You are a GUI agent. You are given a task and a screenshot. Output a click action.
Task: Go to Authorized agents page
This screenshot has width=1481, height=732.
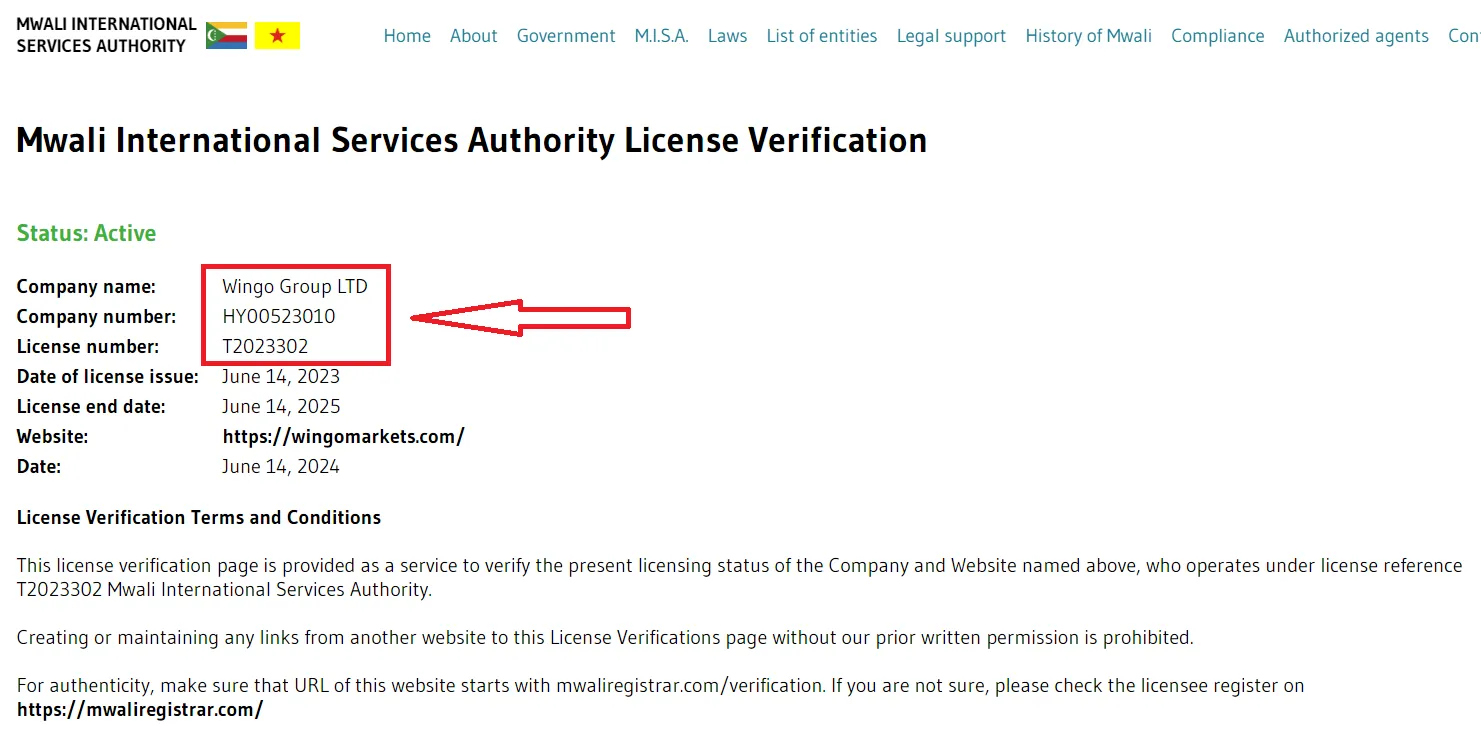pyautogui.click(x=1356, y=36)
